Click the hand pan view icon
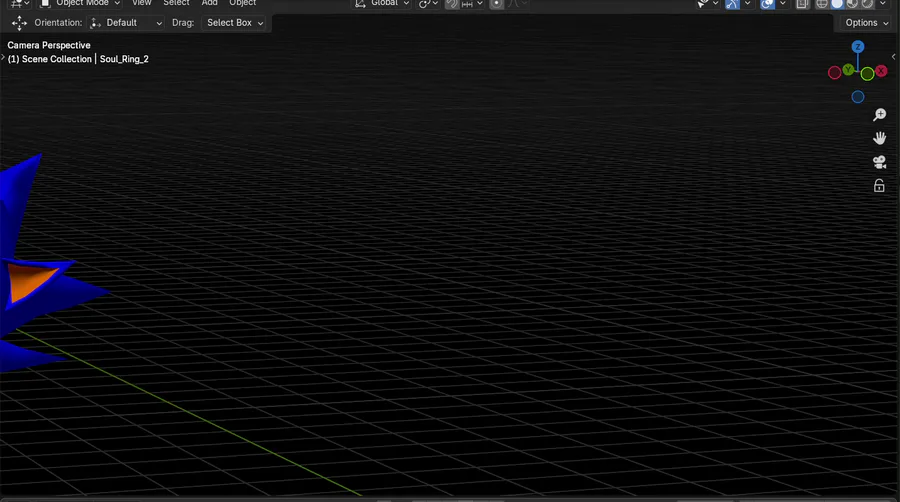 [879, 138]
